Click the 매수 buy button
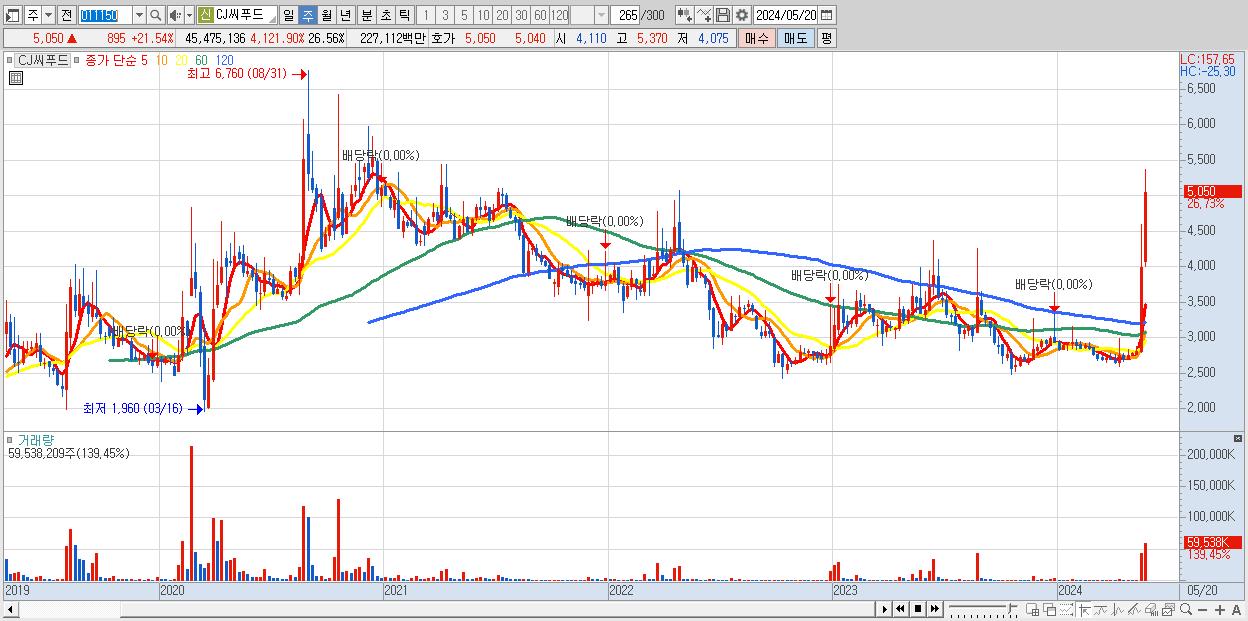The width and height of the screenshot is (1248, 621). click(x=755, y=38)
